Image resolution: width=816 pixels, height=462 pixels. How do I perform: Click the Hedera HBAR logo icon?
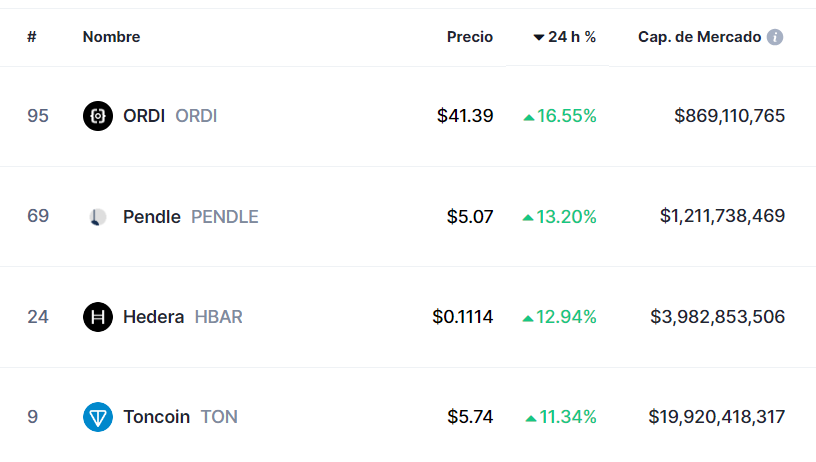pos(98,317)
